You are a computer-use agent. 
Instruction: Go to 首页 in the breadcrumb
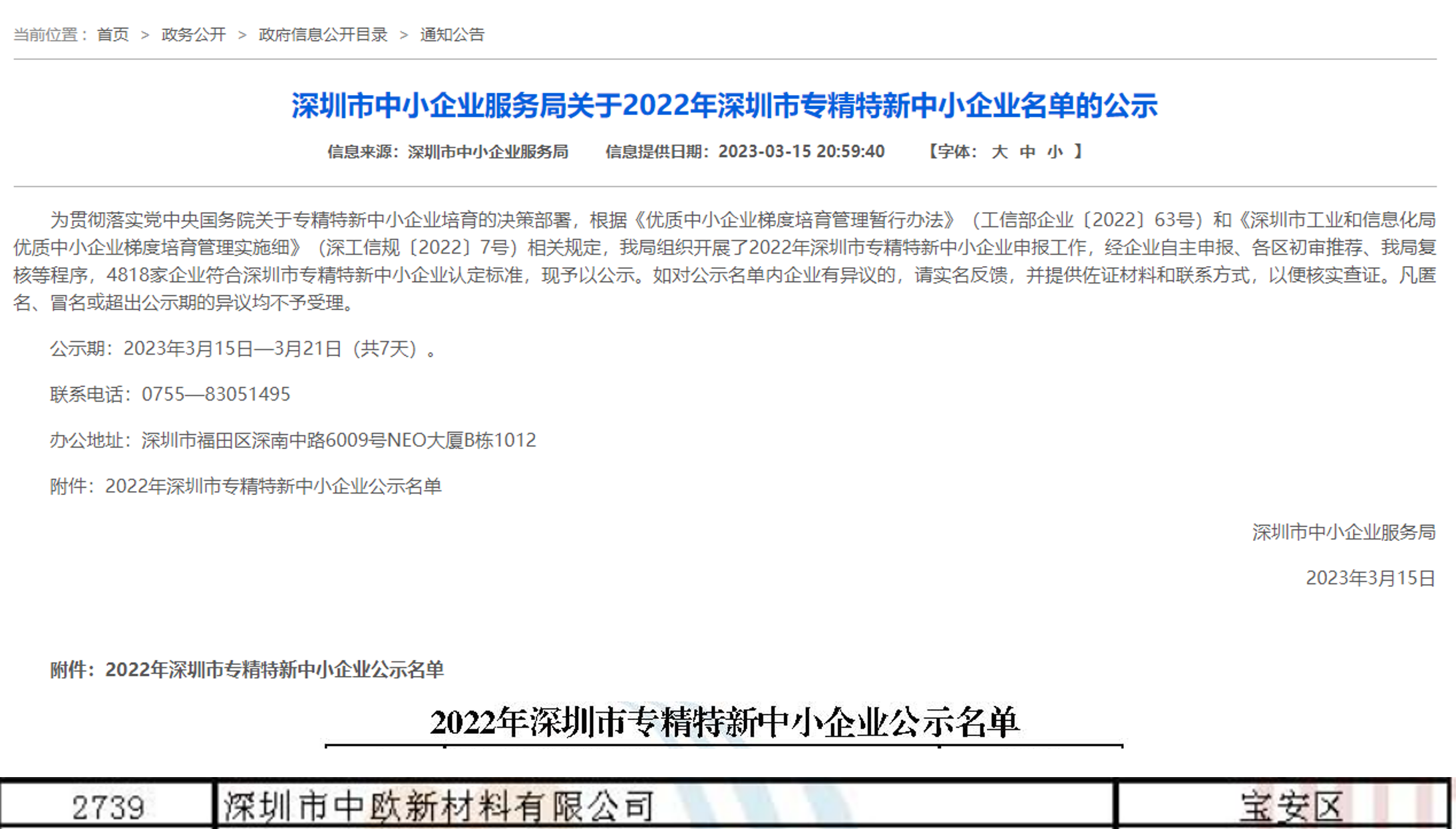pyautogui.click(x=112, y=35)
